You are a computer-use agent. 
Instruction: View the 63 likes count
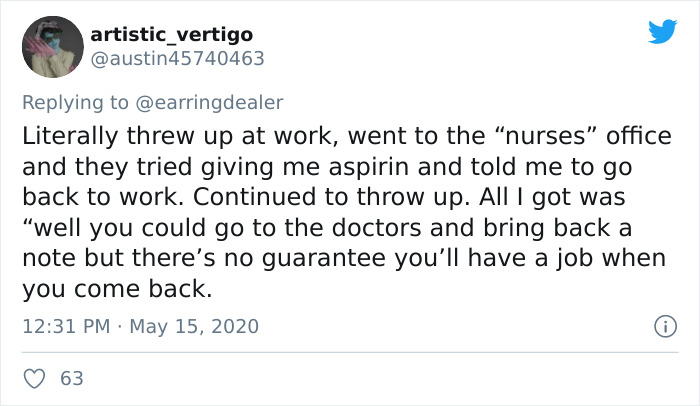(72, 379)
